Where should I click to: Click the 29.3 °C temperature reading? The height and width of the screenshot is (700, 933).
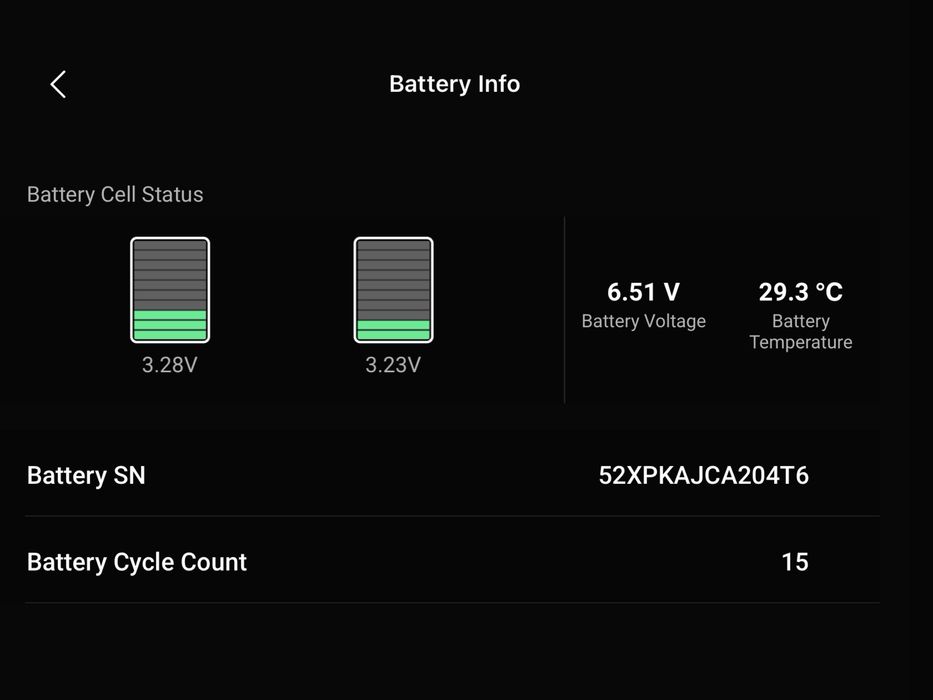click(x=800, y=292)
